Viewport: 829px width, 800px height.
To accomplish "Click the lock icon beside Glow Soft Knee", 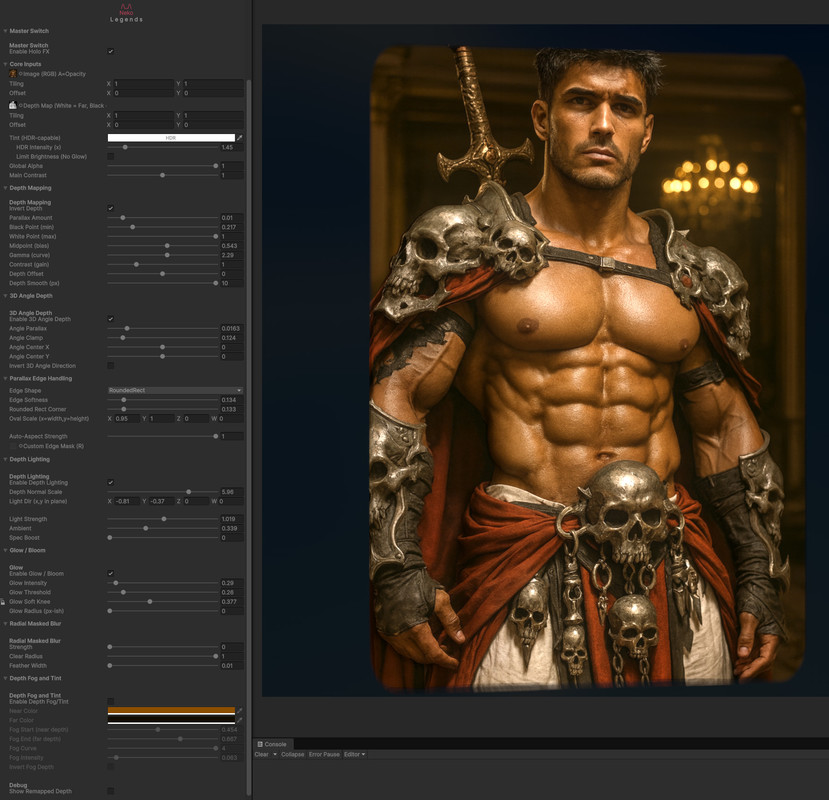I will click(x=3, y=602).
